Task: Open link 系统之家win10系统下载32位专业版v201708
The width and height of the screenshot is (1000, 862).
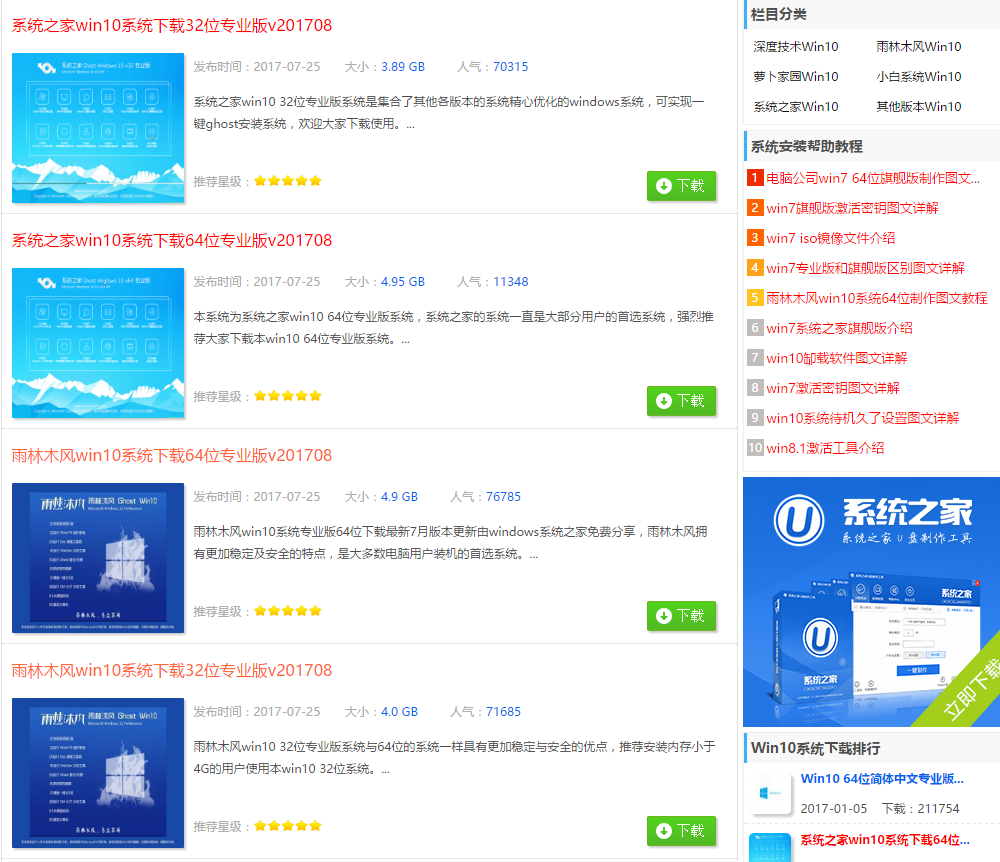Action: 170,25
